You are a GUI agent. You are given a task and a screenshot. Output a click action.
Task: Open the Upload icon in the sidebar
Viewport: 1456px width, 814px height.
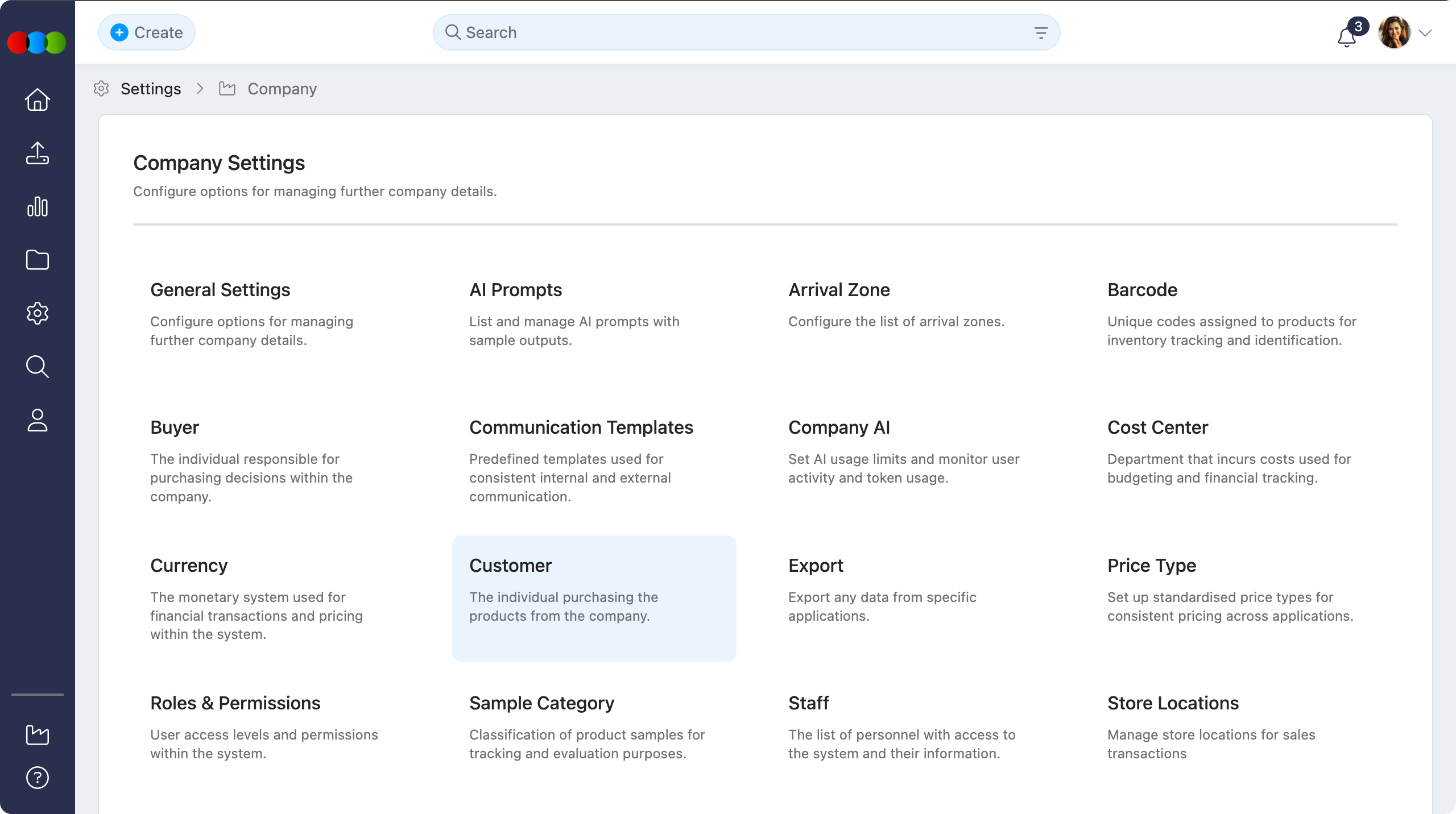[36, 153]
